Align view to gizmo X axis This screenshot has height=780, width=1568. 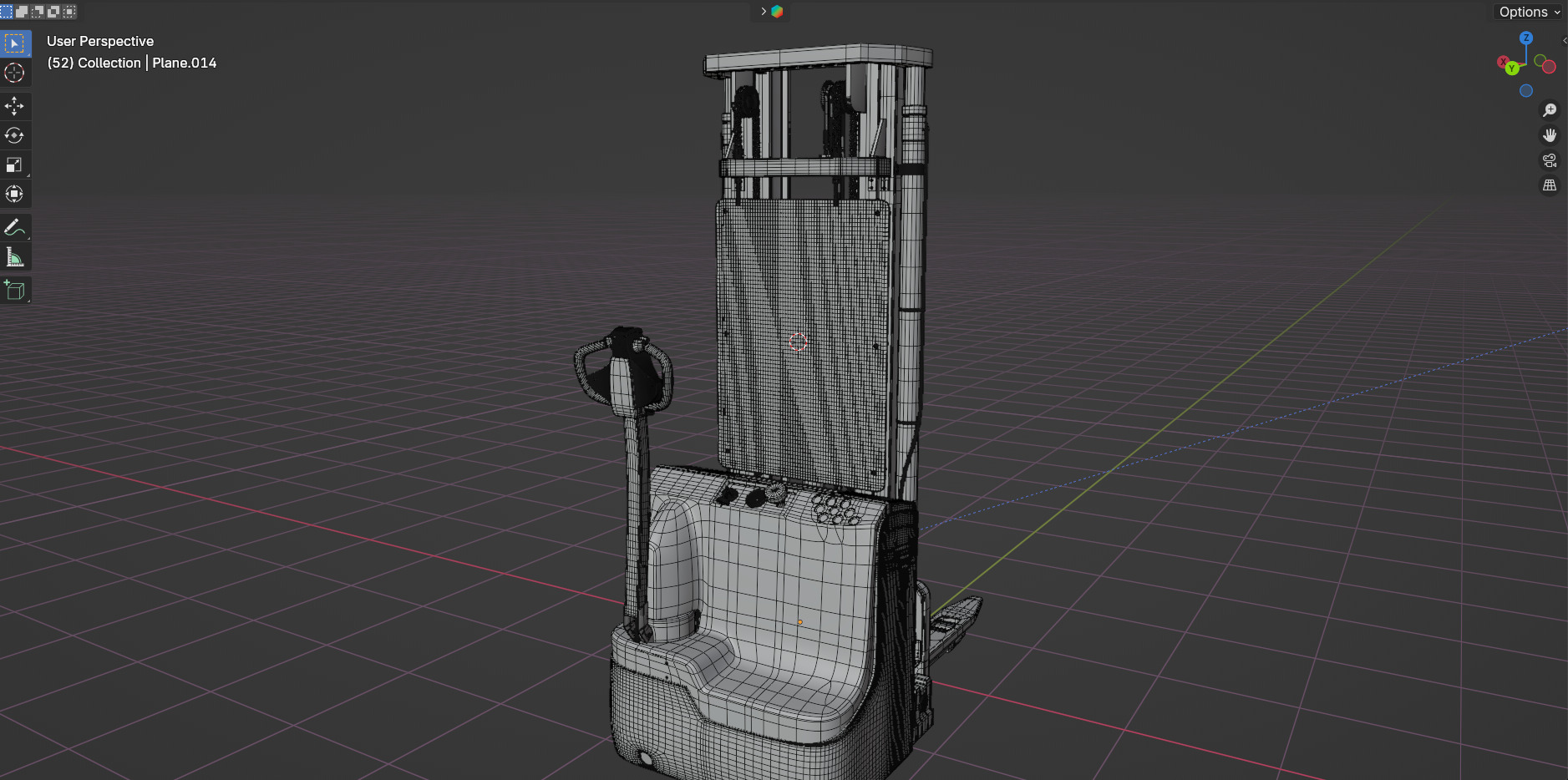point(1503,62)
